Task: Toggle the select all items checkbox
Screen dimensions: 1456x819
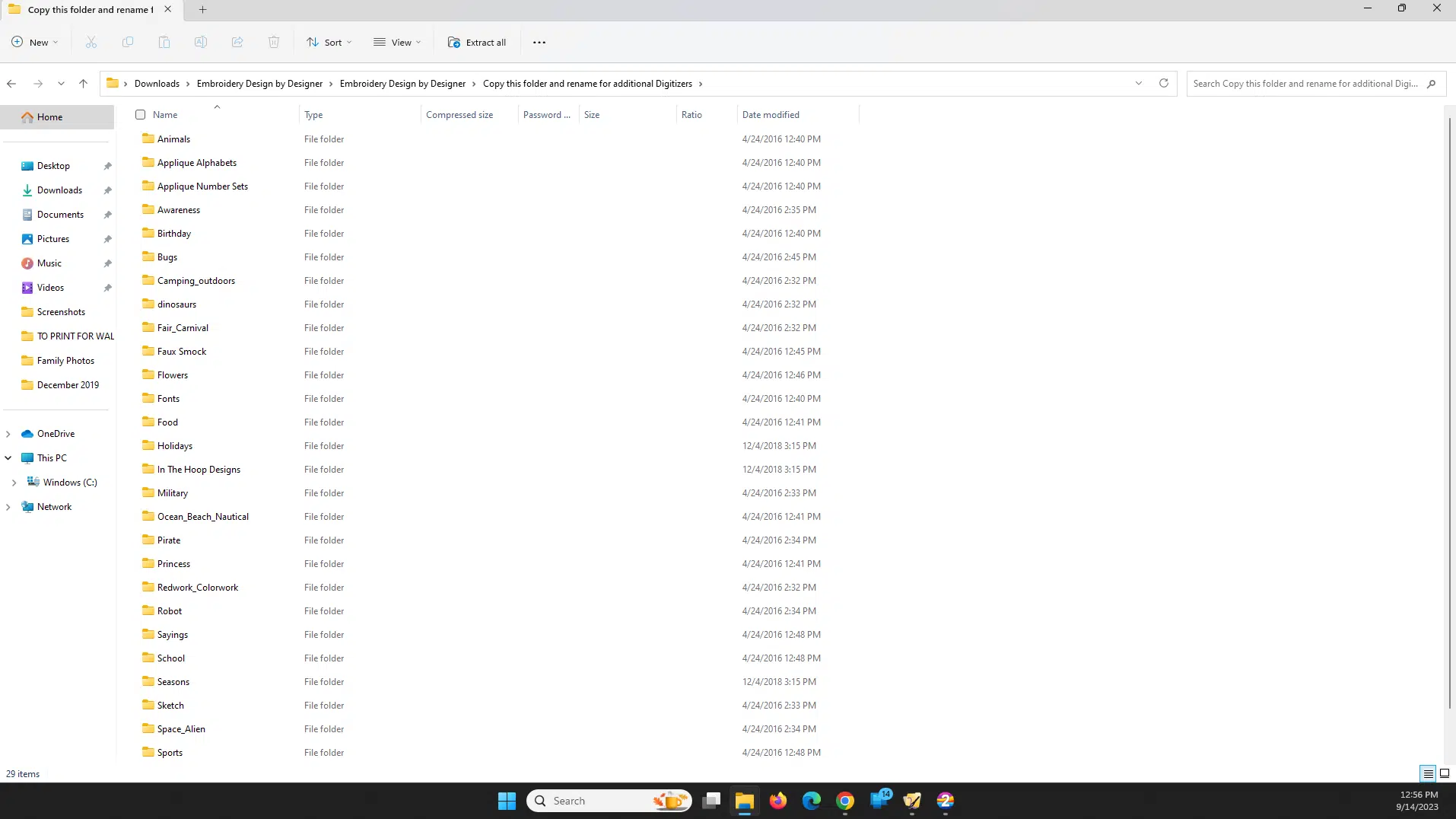Action: (140, 115)
